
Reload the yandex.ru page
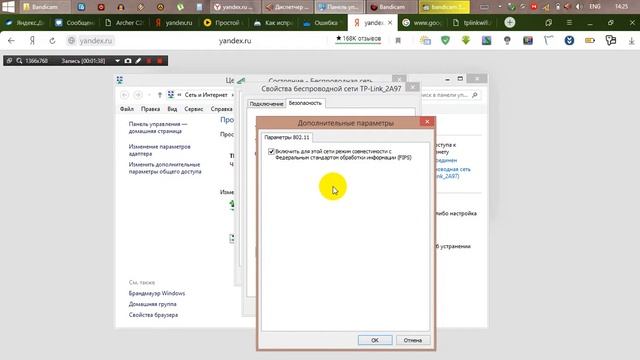52,40
